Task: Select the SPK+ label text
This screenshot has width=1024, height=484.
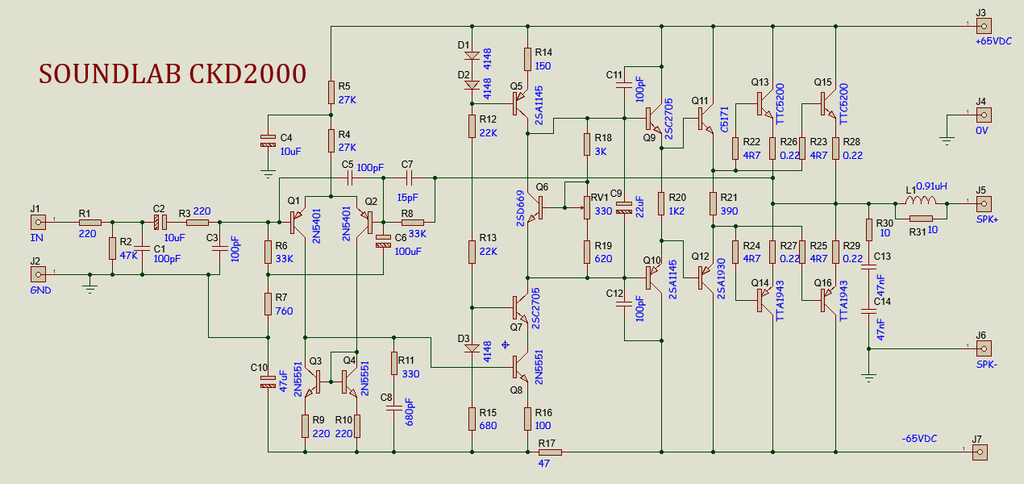Action: coord(987,220)
